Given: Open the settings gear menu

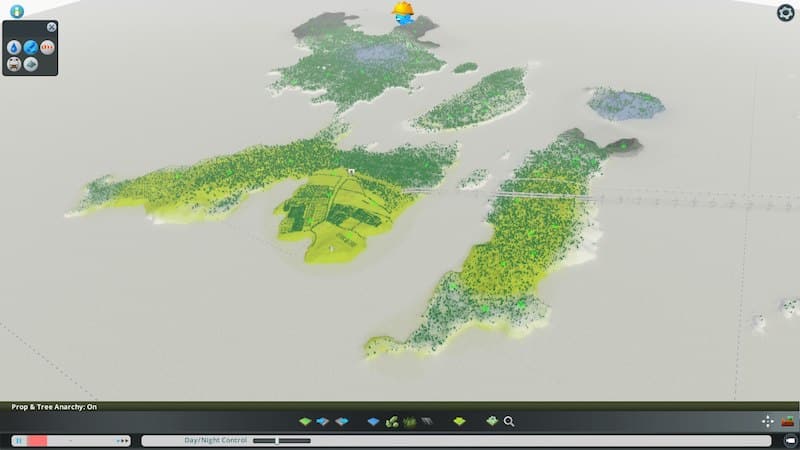Looking at the screenshot, I should tap(785, 13).
